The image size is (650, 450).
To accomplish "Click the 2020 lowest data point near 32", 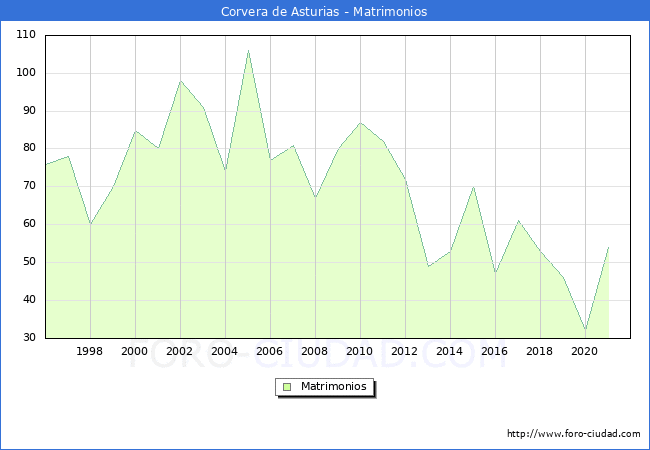I will pos(585,330).
